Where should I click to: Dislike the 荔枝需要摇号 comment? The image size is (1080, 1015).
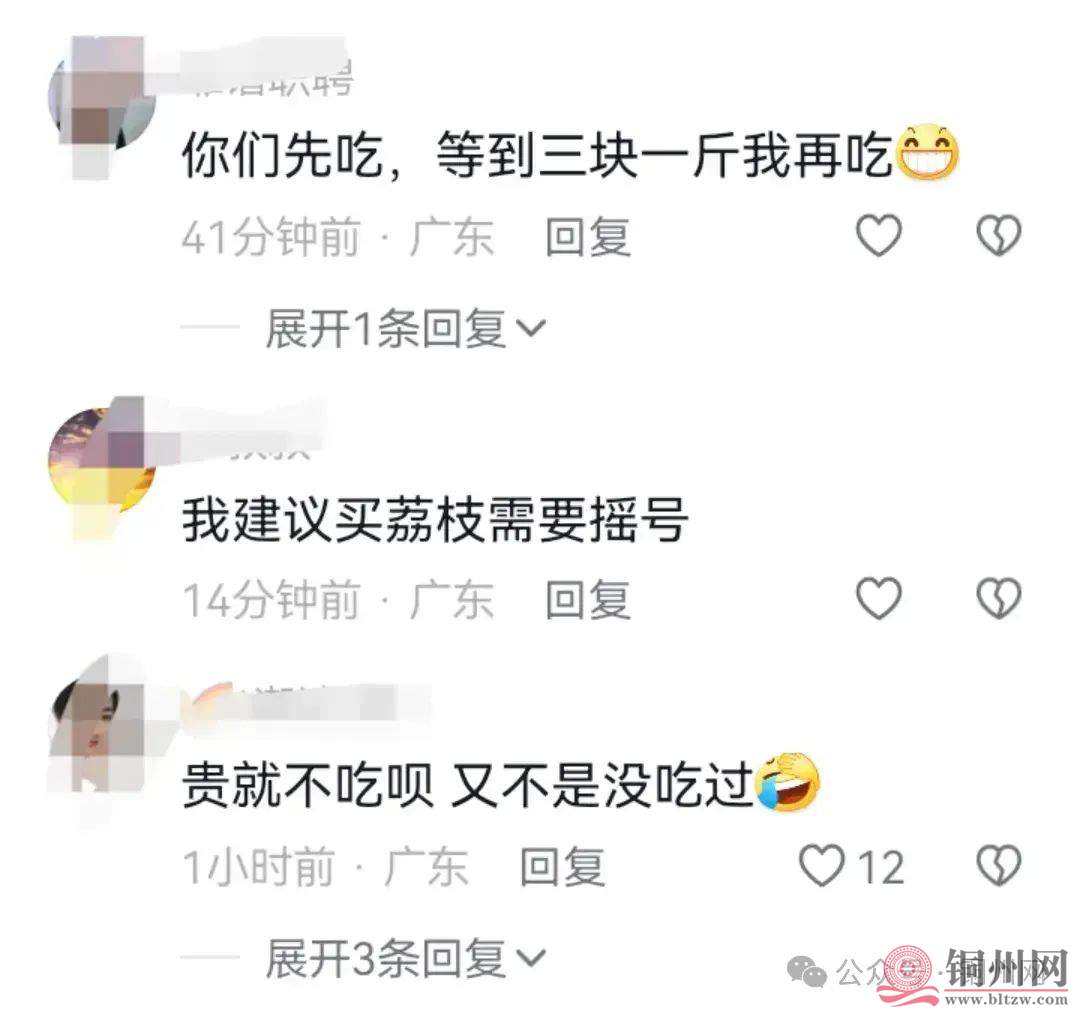tap(999, 598)
